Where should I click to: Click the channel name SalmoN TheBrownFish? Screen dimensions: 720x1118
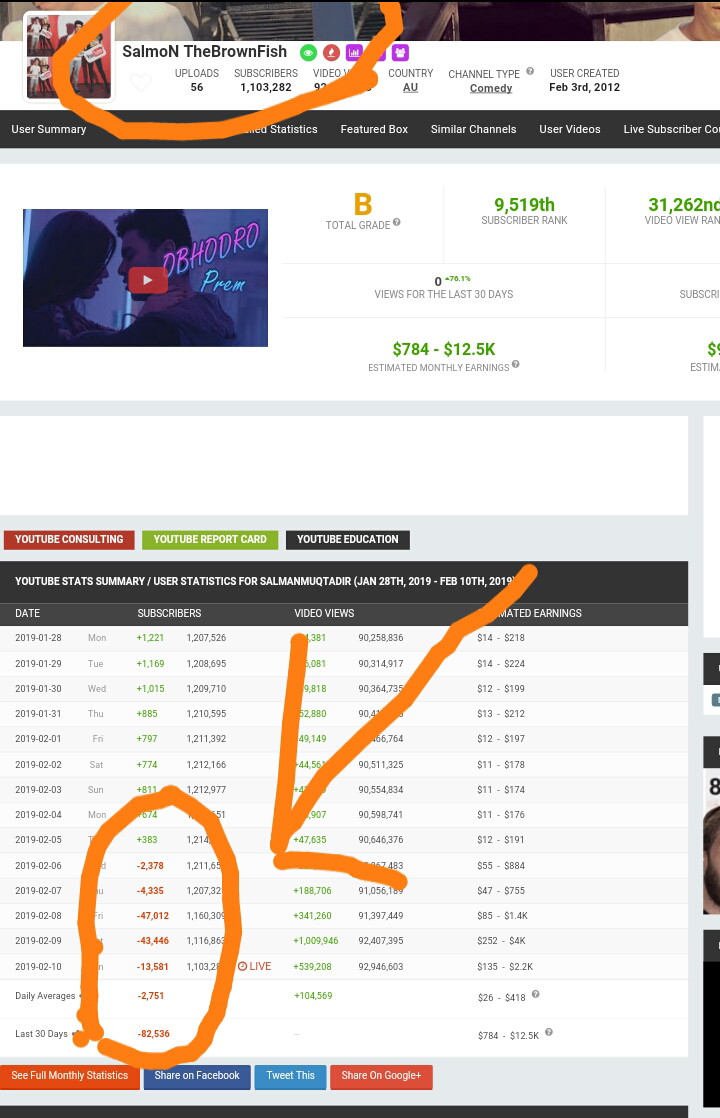pyautogui.click(x=205, y=51)
